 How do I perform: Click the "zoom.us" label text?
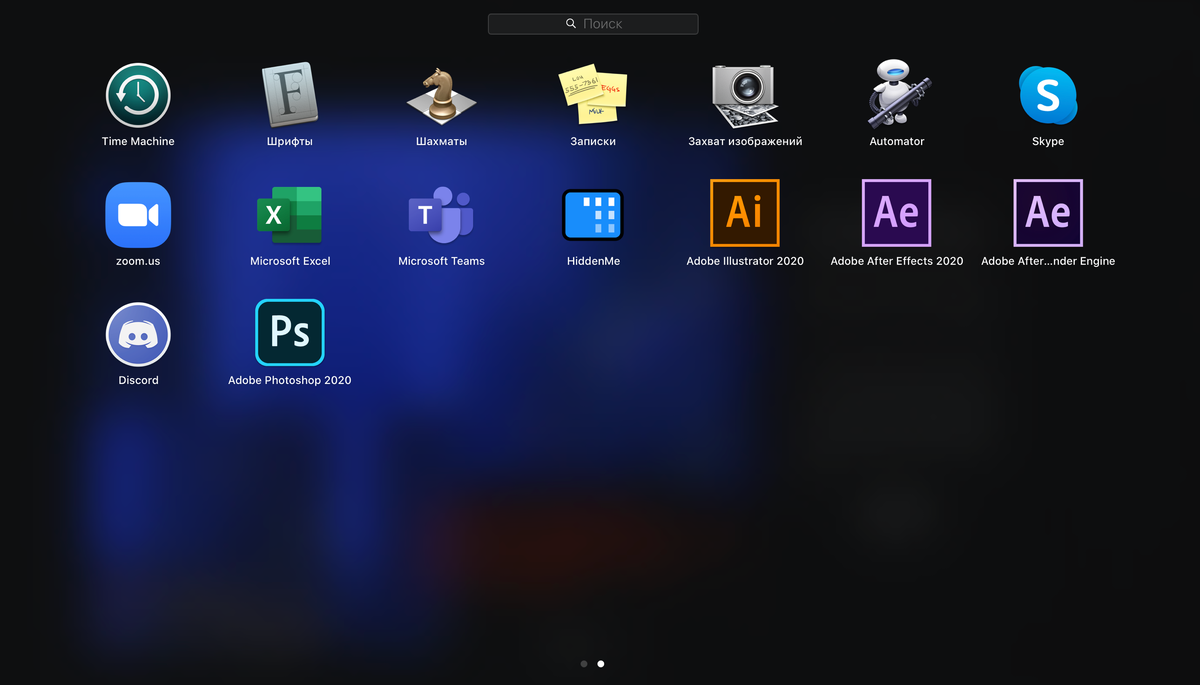pos(138,261)
